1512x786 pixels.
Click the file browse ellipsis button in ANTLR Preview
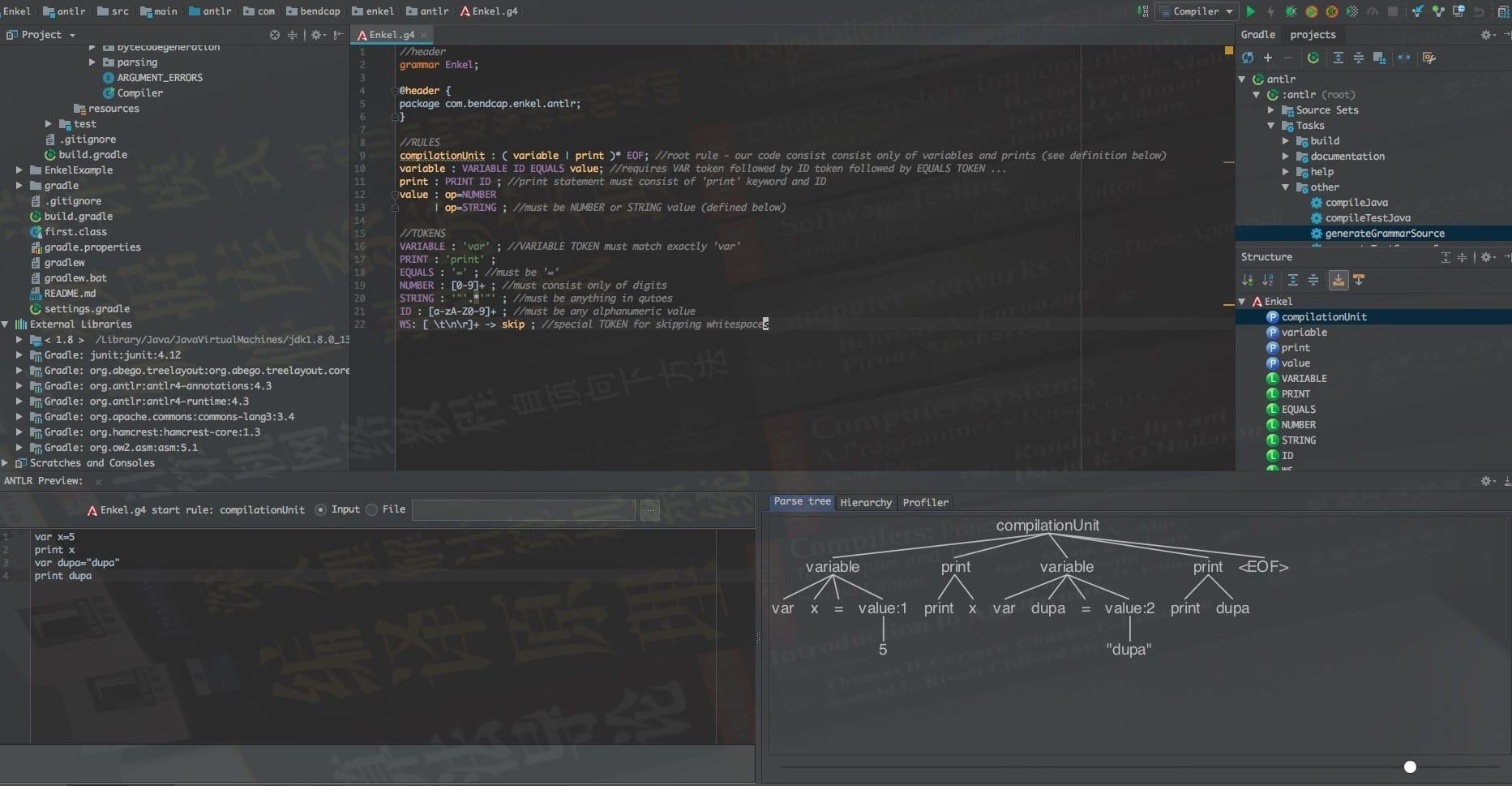[649, 510]
